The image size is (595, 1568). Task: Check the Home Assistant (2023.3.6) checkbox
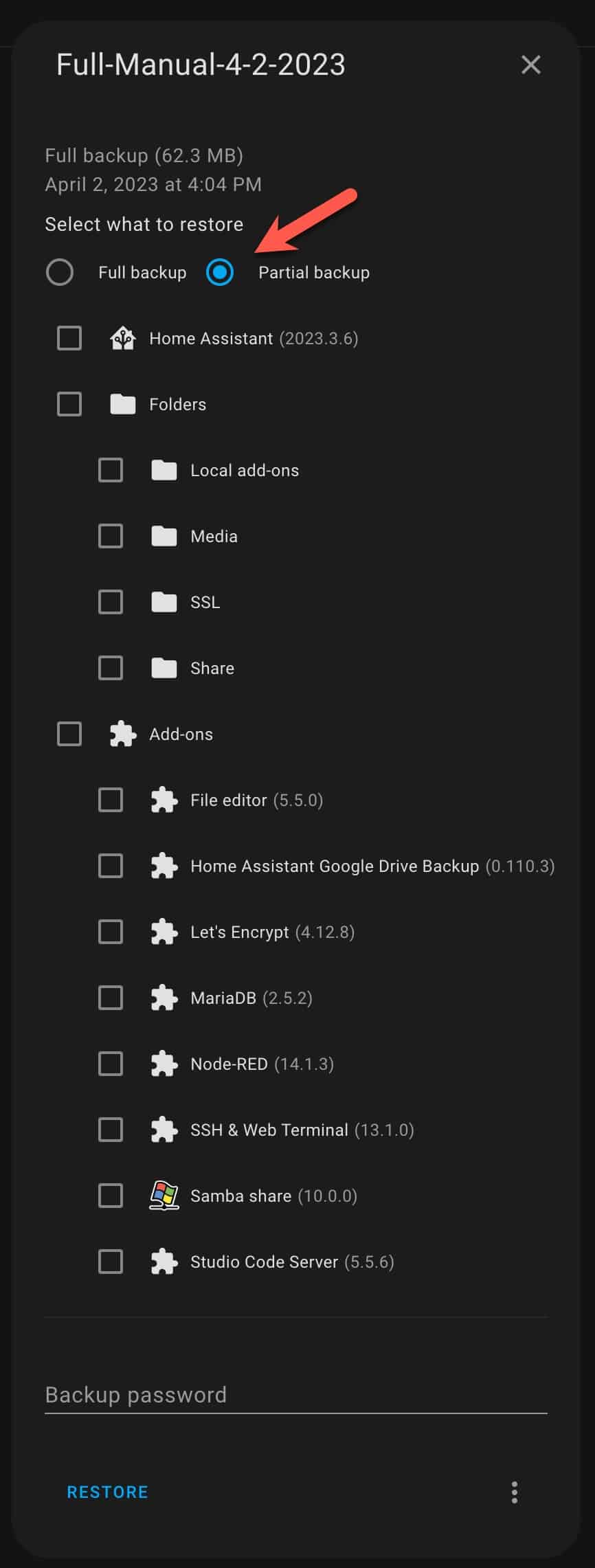pyautogui.click(x=69, y=338)
